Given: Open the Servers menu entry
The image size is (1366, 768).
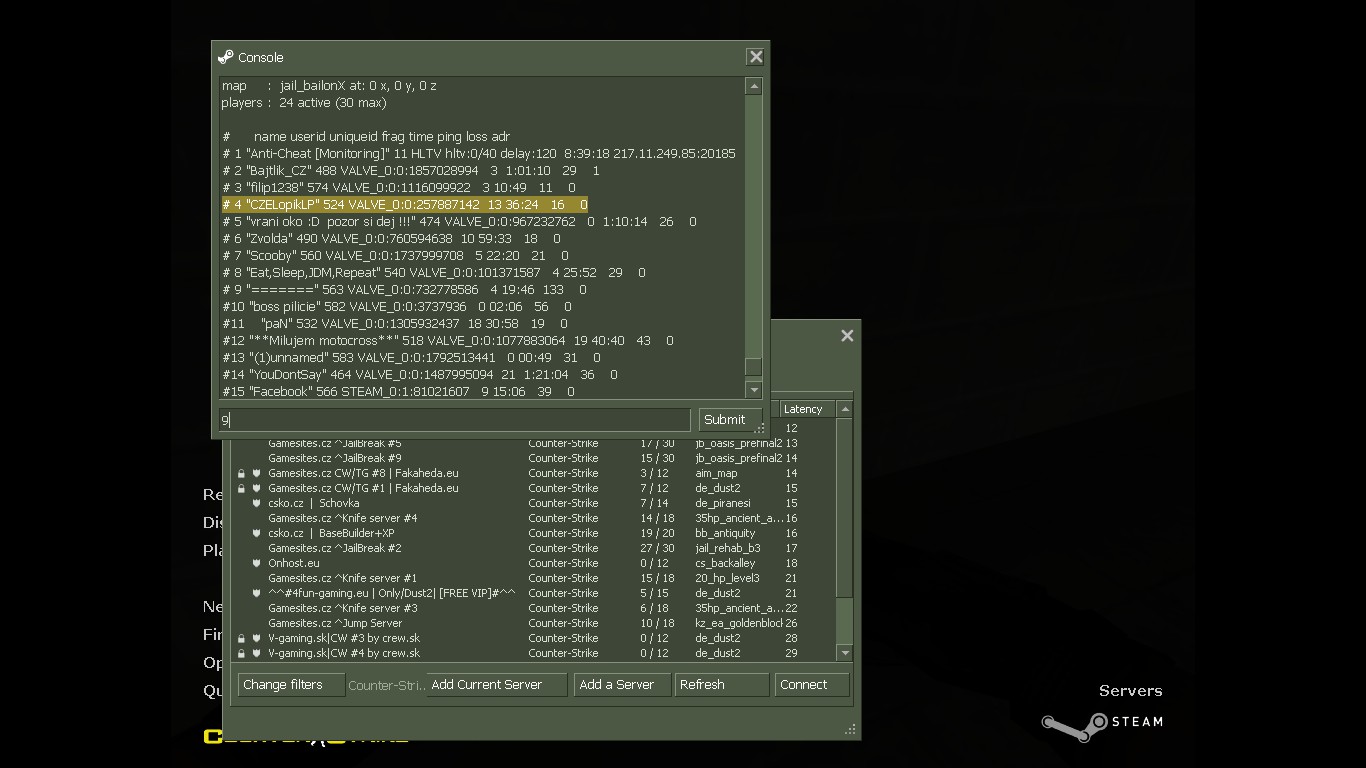Looking at the screenshot, I should [x=1130, y=691].
